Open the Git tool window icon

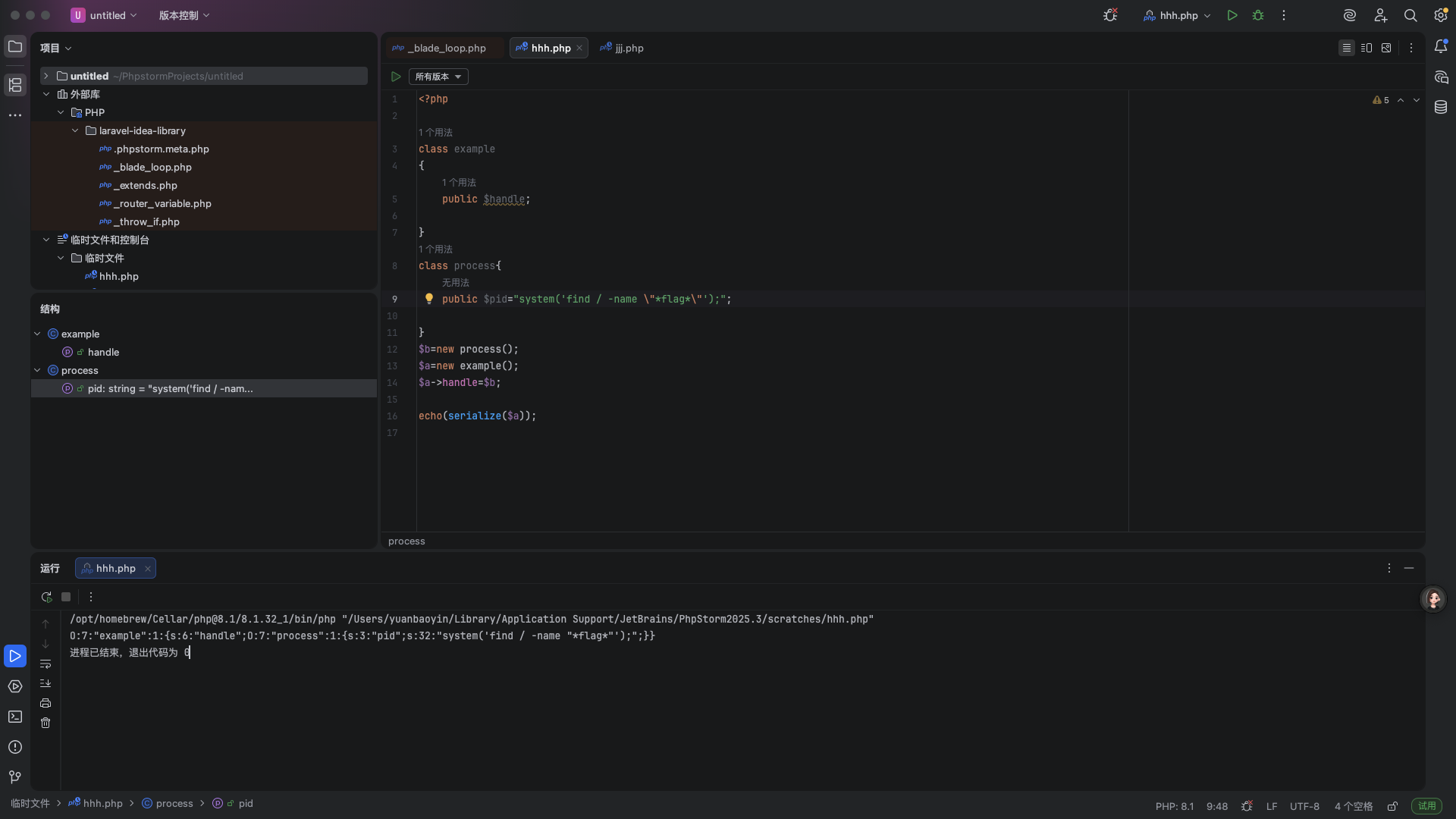pos(15,777)
